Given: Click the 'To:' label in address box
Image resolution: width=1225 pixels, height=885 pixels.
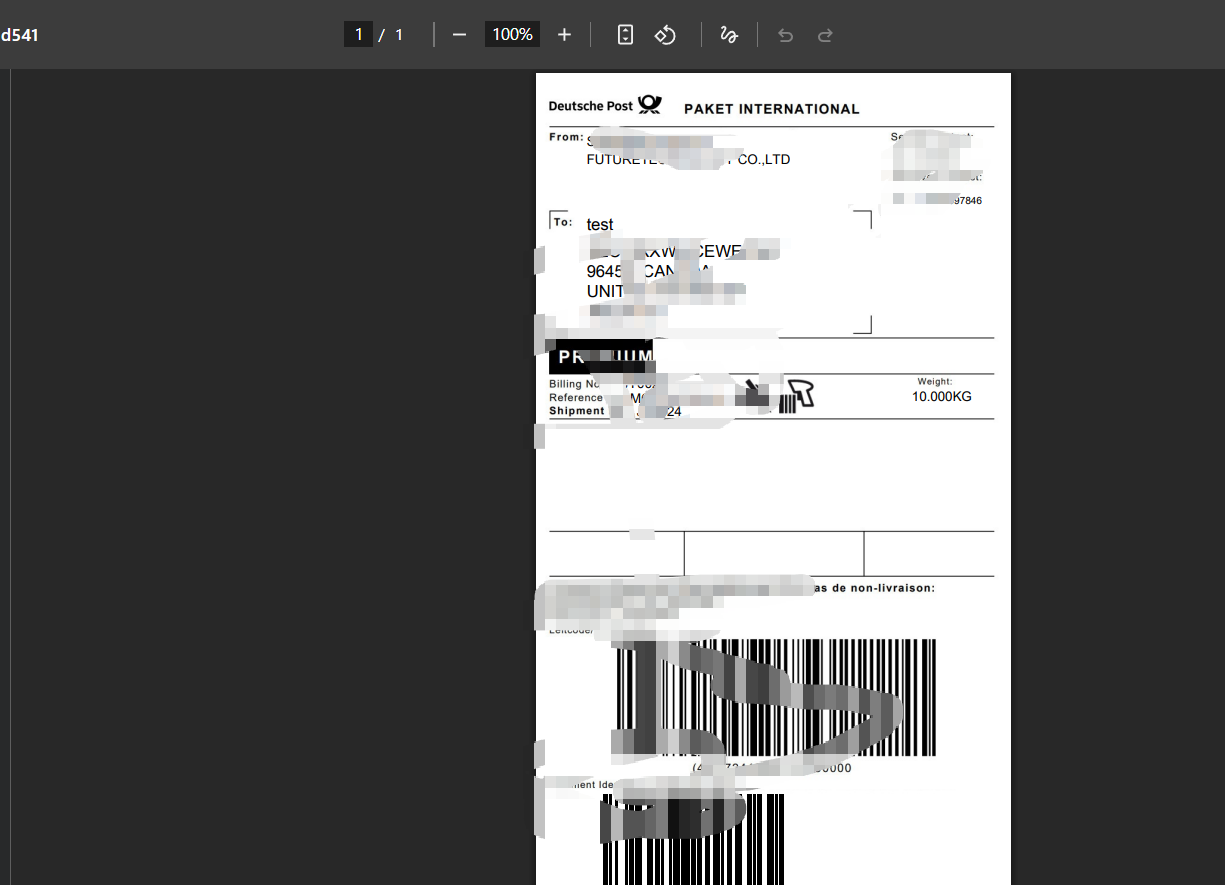Looking at the screenshot, I should [x=563, y=222].
